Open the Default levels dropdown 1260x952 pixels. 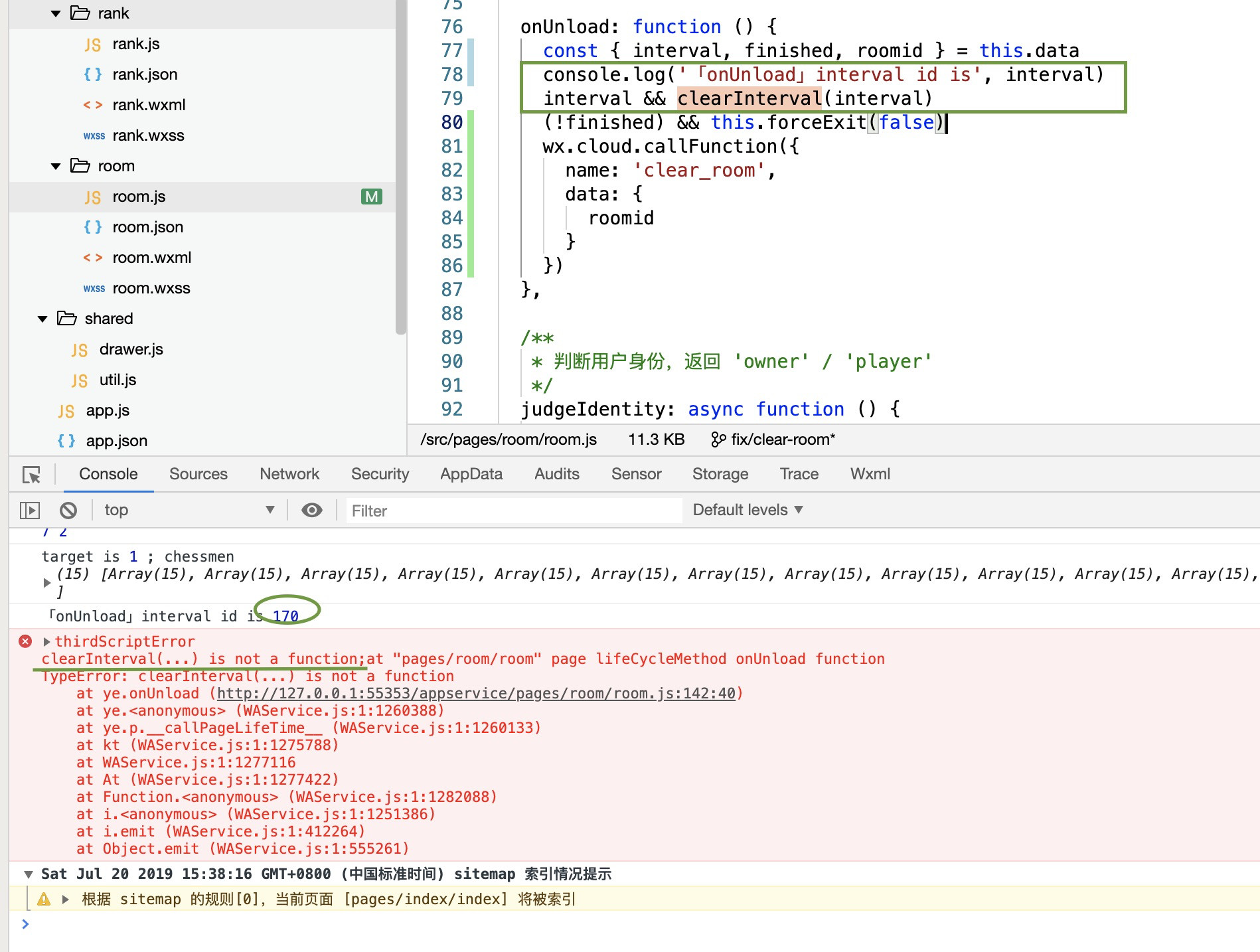pyautogui.click(x=748, y=510)
